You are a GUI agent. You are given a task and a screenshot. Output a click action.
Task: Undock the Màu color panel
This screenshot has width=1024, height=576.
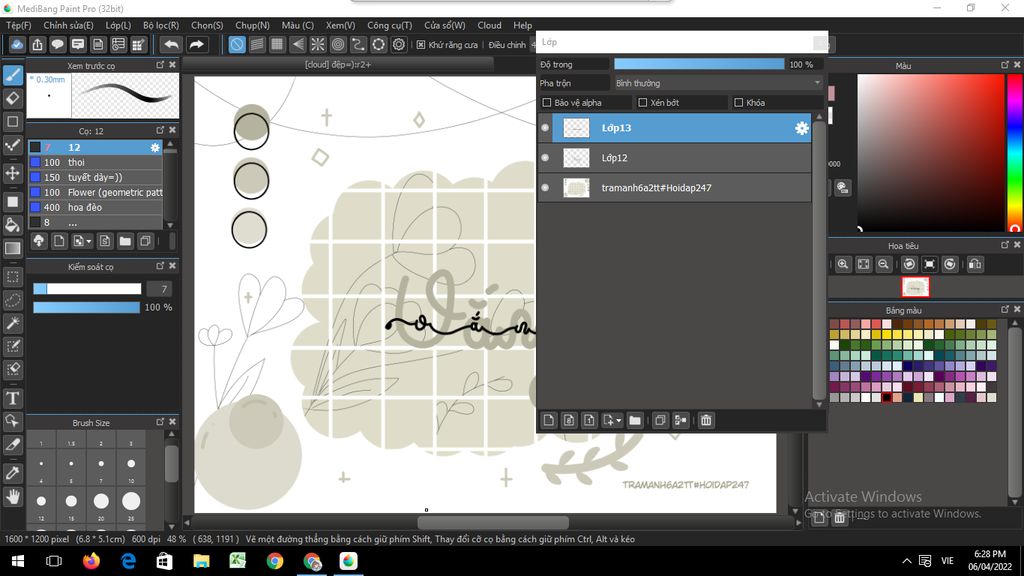(1004, 65)
